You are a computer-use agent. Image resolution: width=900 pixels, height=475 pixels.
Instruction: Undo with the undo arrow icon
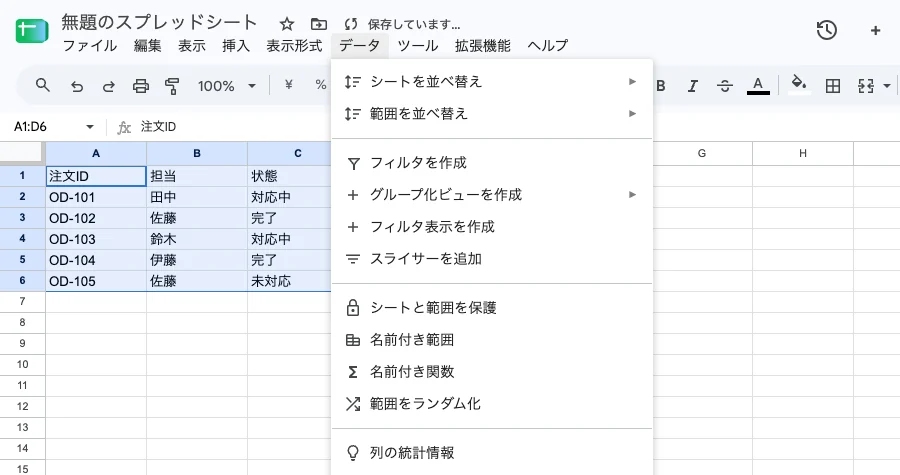(x=76, y=86)
